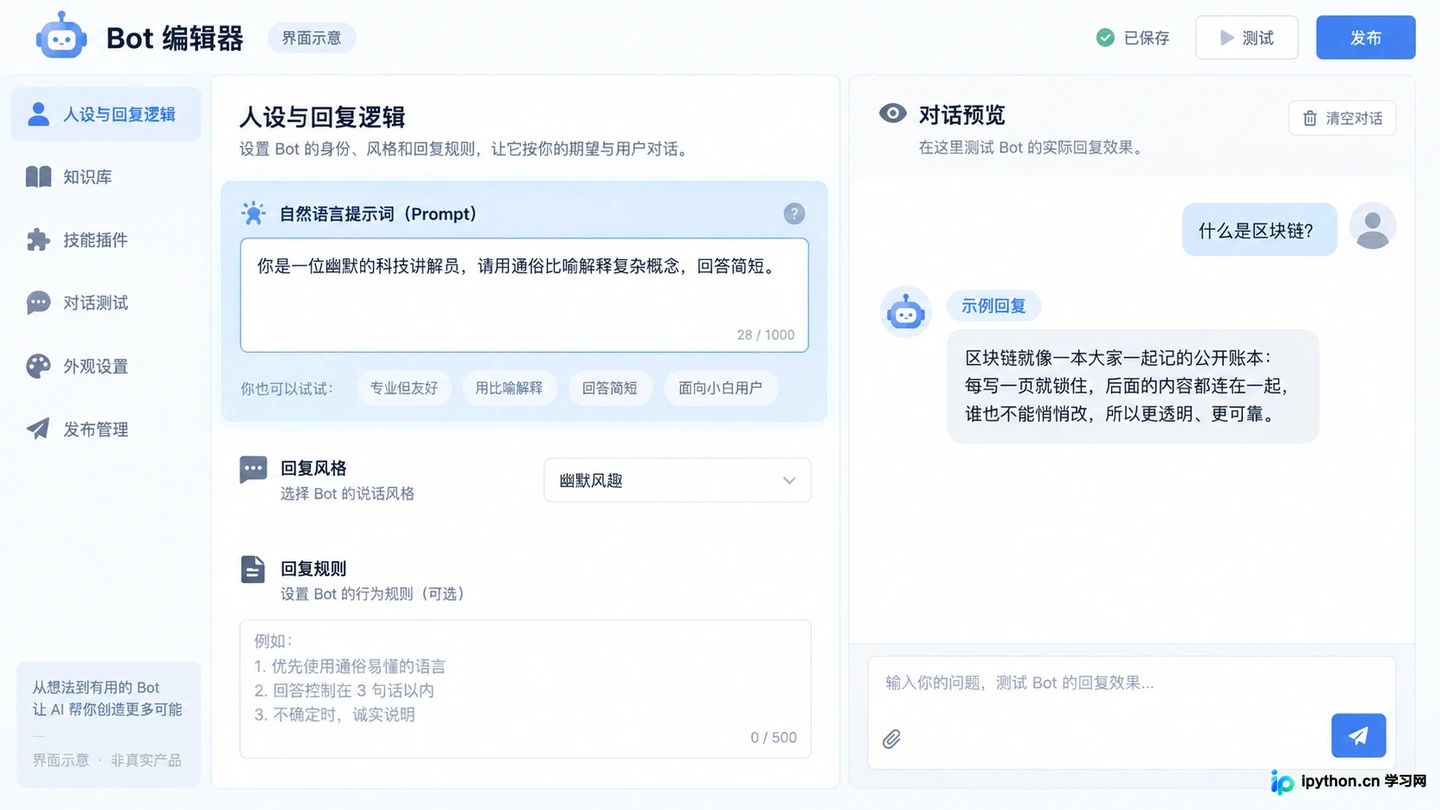
Task: Click the green 已保存 checkmark icon
Action: point(1105,38)
